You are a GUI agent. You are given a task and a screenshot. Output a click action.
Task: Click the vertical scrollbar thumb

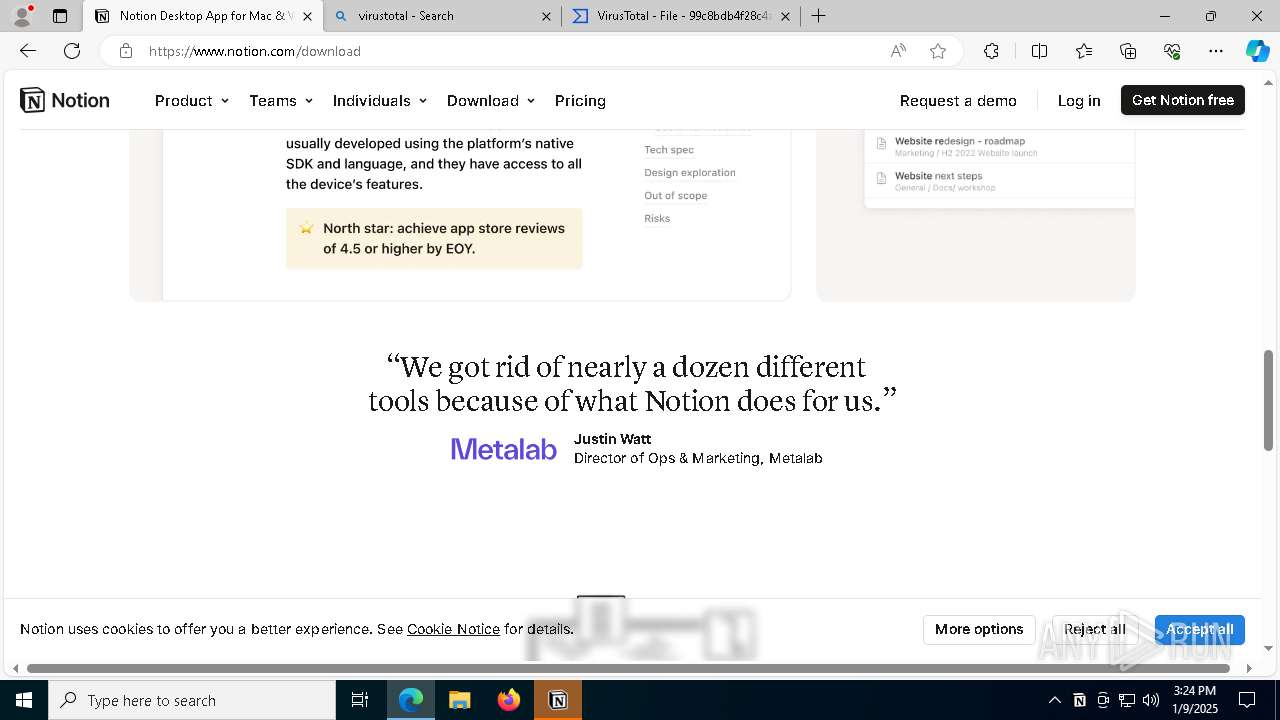1268,400
